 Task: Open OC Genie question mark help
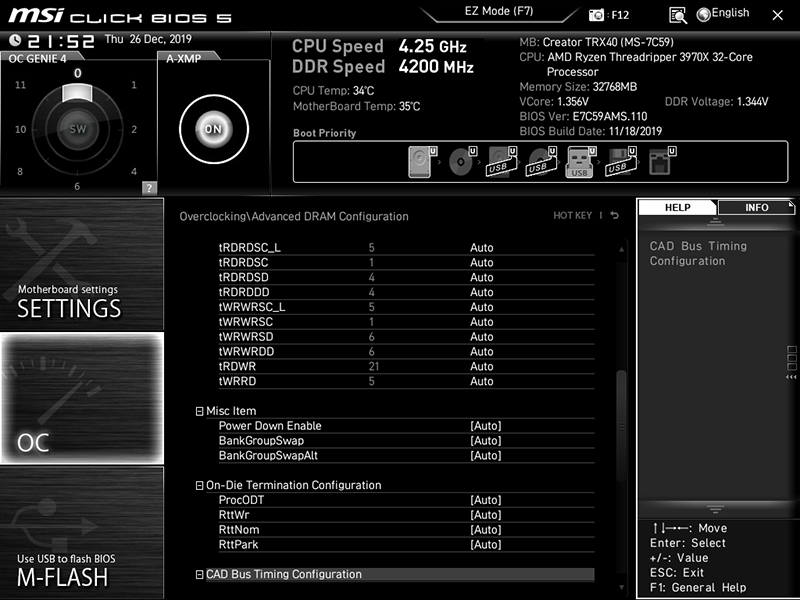click(149, 187)
